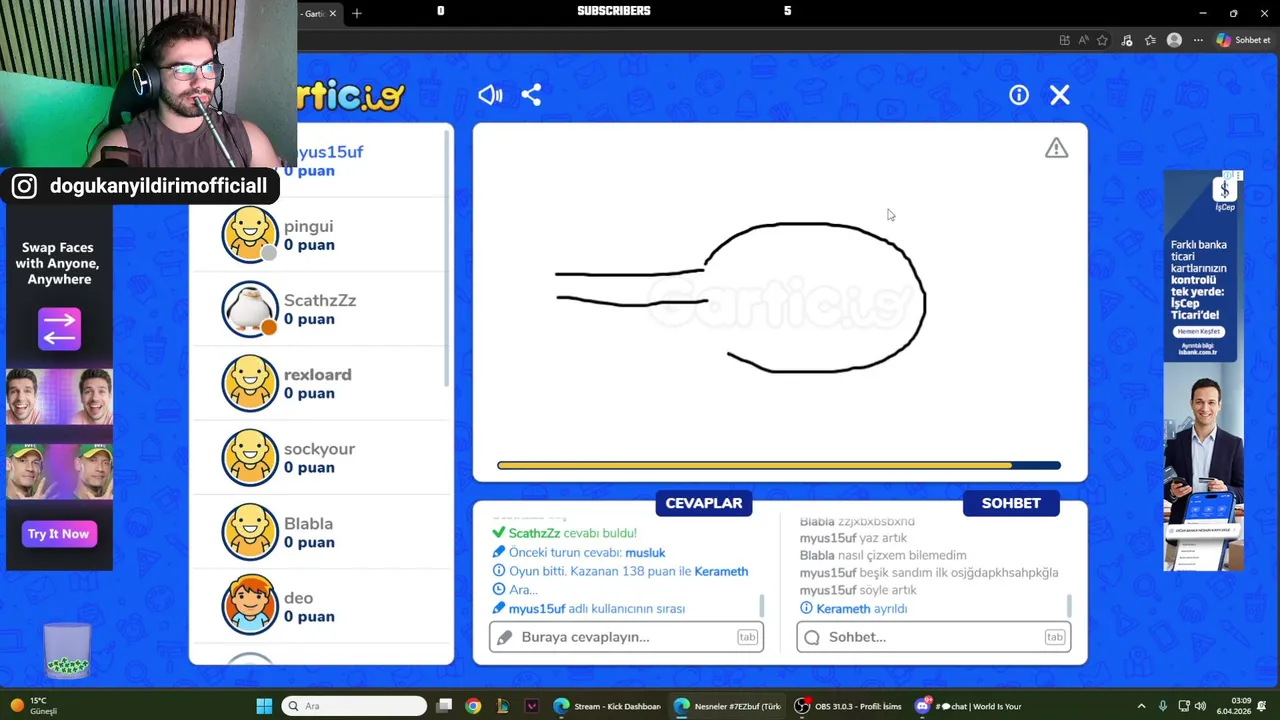Click the round timer progress bar
Image resolution: width=1280 pixels, height=720 pixels.
(x=778, y=465)
